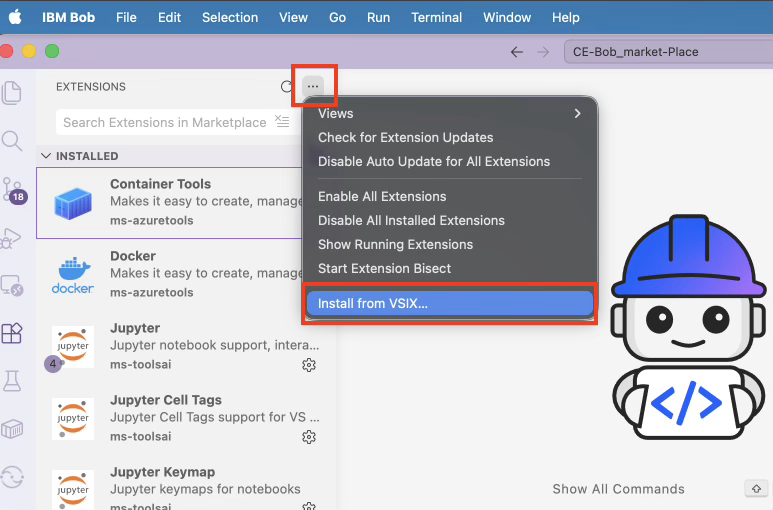
Task: Click the three-dot Views and More Actions button
Action: tap(313, 86)
